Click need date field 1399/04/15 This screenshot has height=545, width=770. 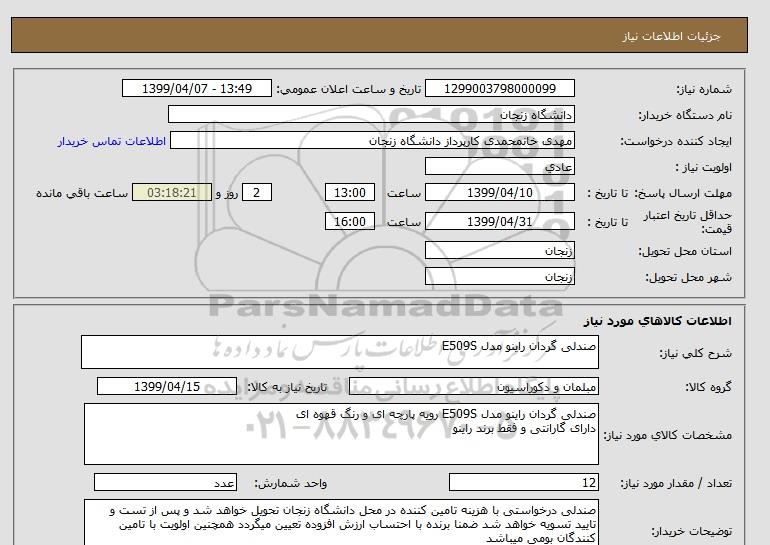(x=167, y=387)
